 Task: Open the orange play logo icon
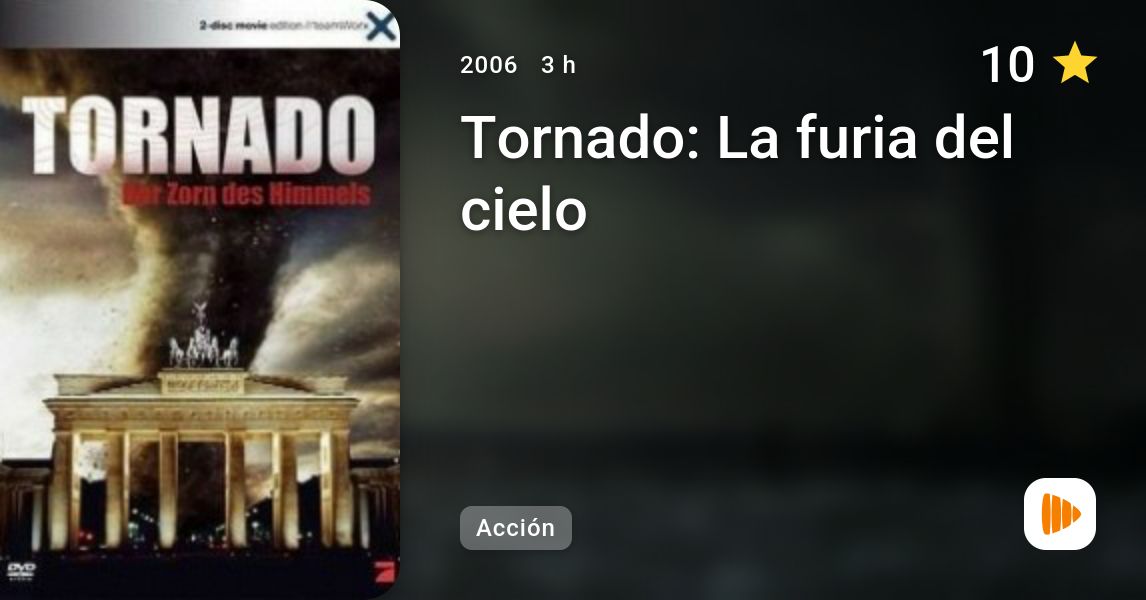coord(1060,514)
